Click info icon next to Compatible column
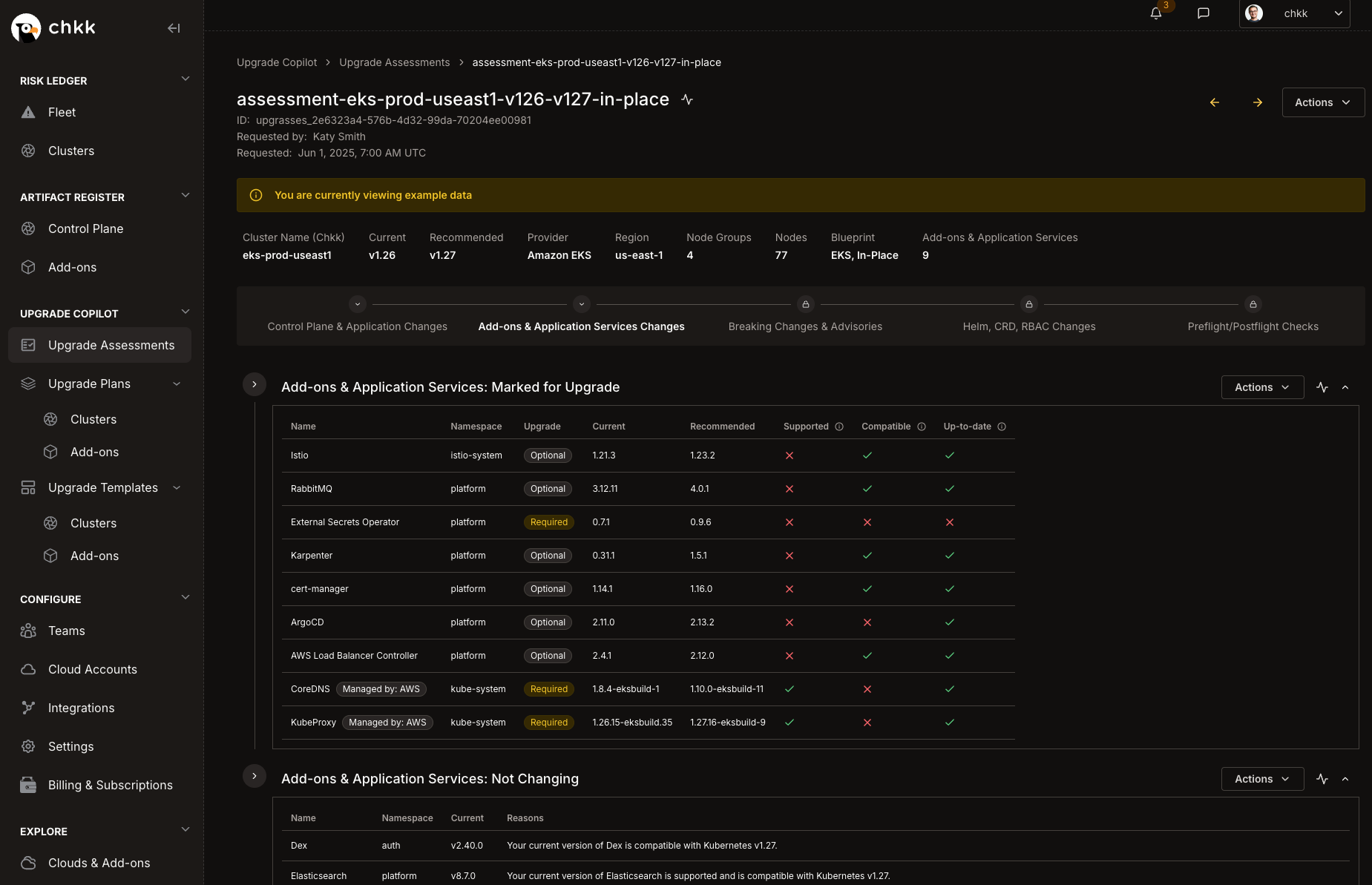Image resolution: width=1372 pixels, height=885 pixels. [x=922, y=427]
